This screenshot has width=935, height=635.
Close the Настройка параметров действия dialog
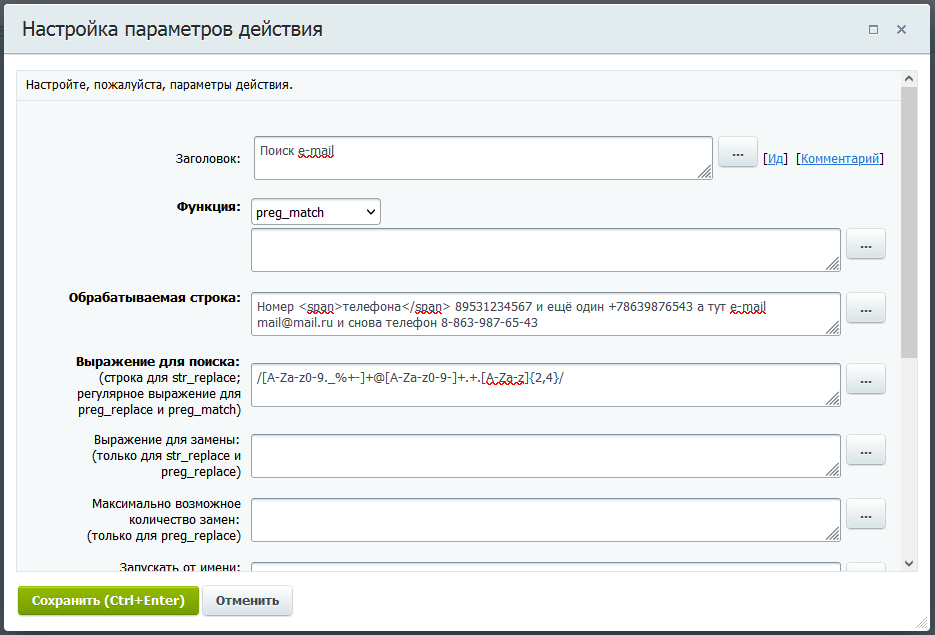[901, 30]
